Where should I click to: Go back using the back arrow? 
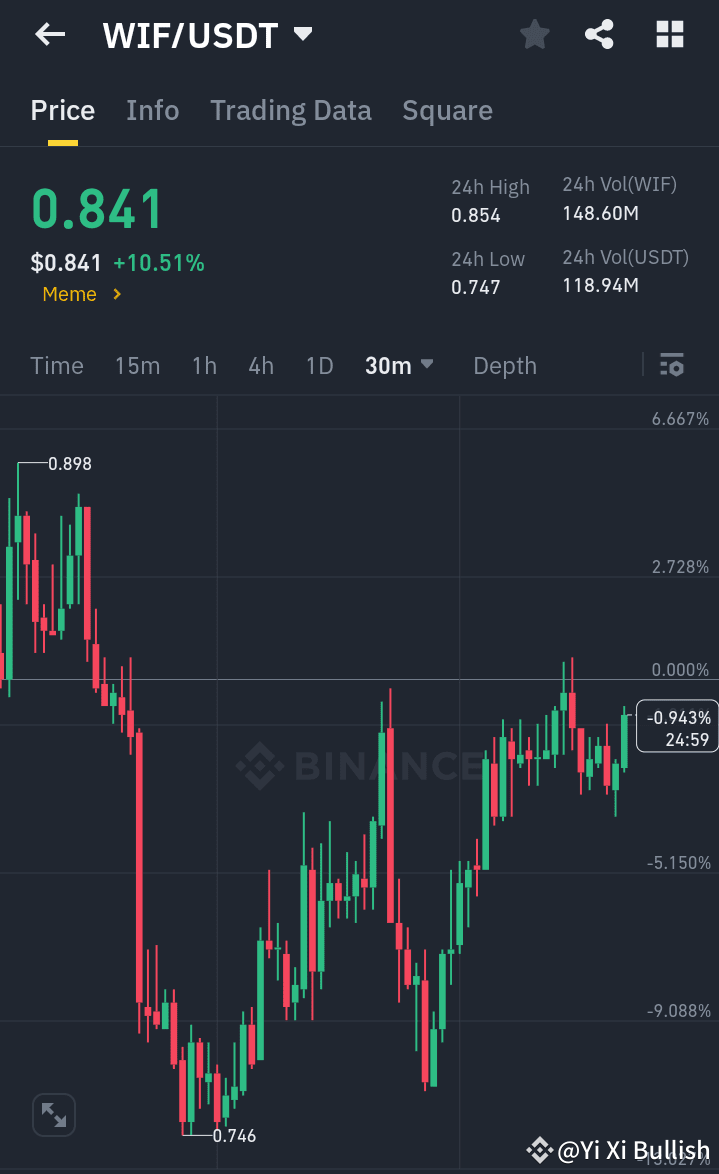[48, 34]
